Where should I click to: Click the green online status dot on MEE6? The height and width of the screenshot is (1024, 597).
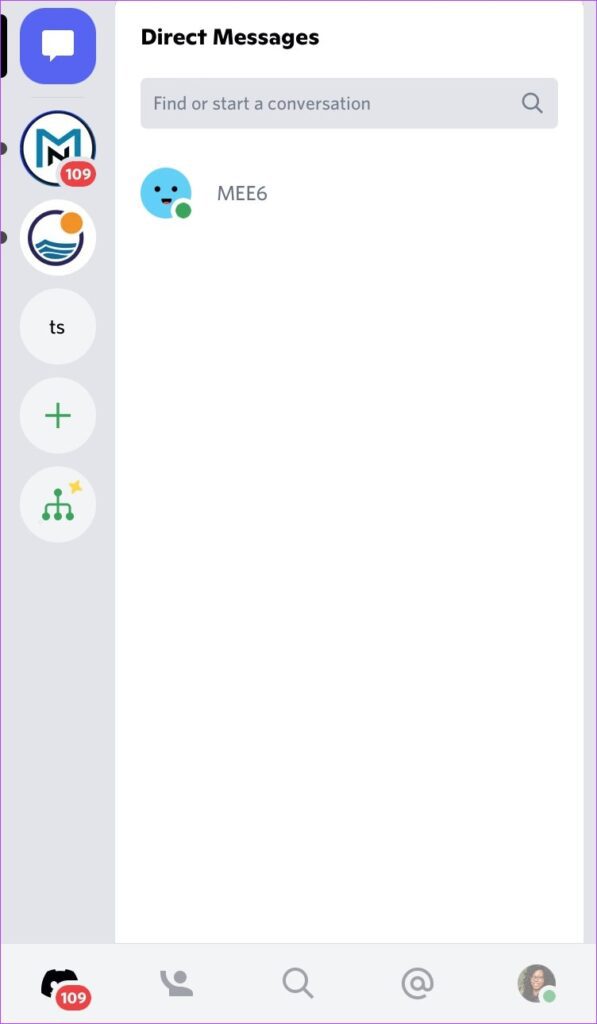(184, 210)
